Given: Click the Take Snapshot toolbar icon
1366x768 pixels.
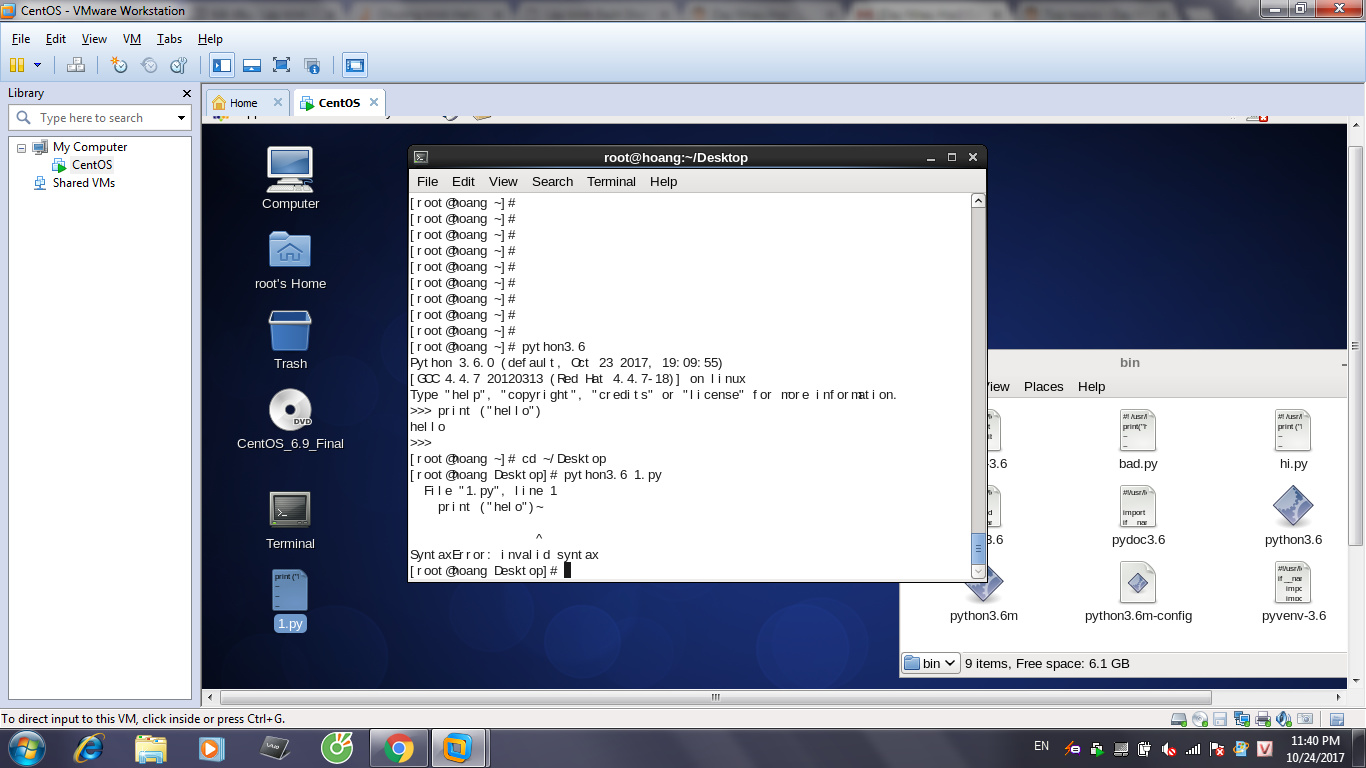Looking at the screenshot, I should pyautogui.click(x=119, y=65).
